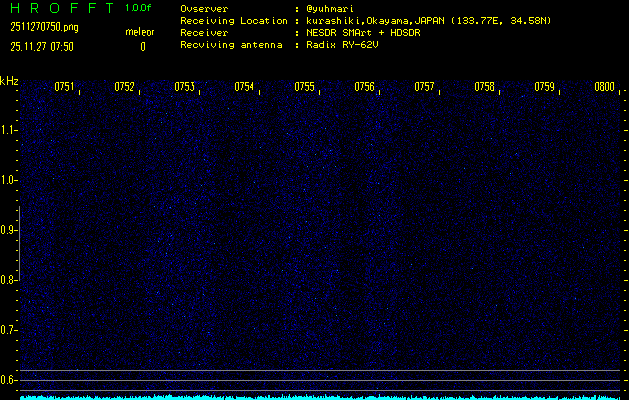Viewport: 629px width, 400px height.
Task: Click the cyan signal level strip
Action: click(x=320, y=396)
